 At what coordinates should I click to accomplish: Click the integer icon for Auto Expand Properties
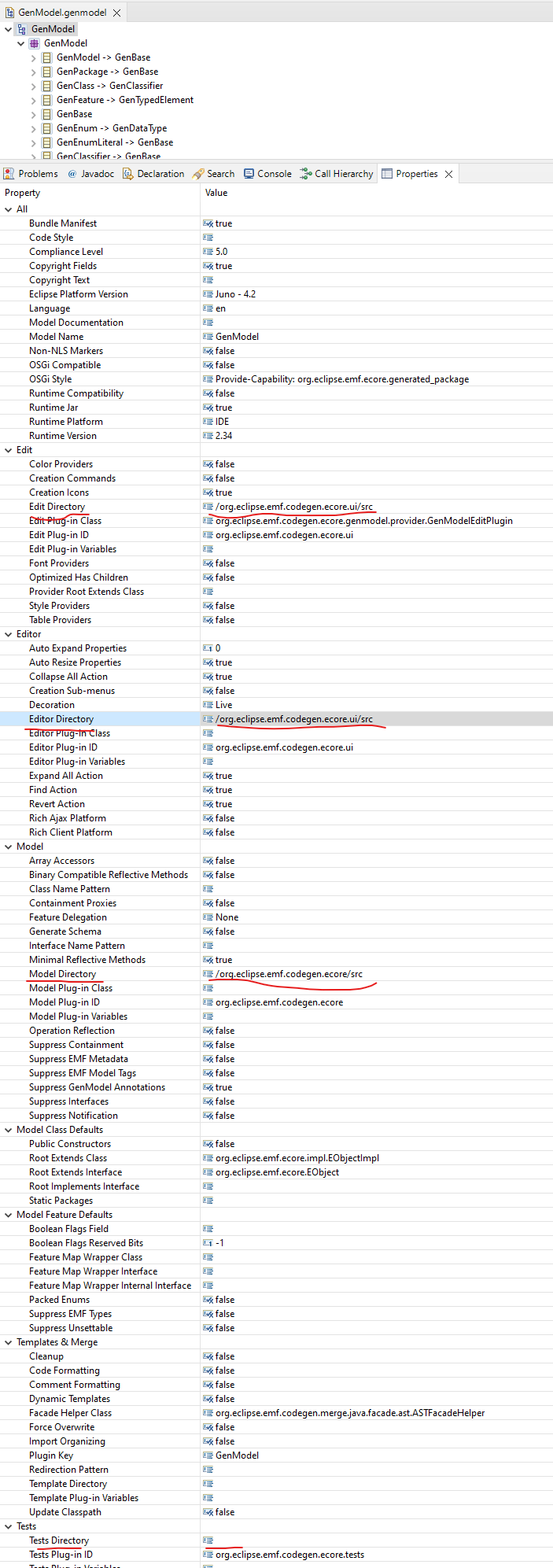(208, 648)
